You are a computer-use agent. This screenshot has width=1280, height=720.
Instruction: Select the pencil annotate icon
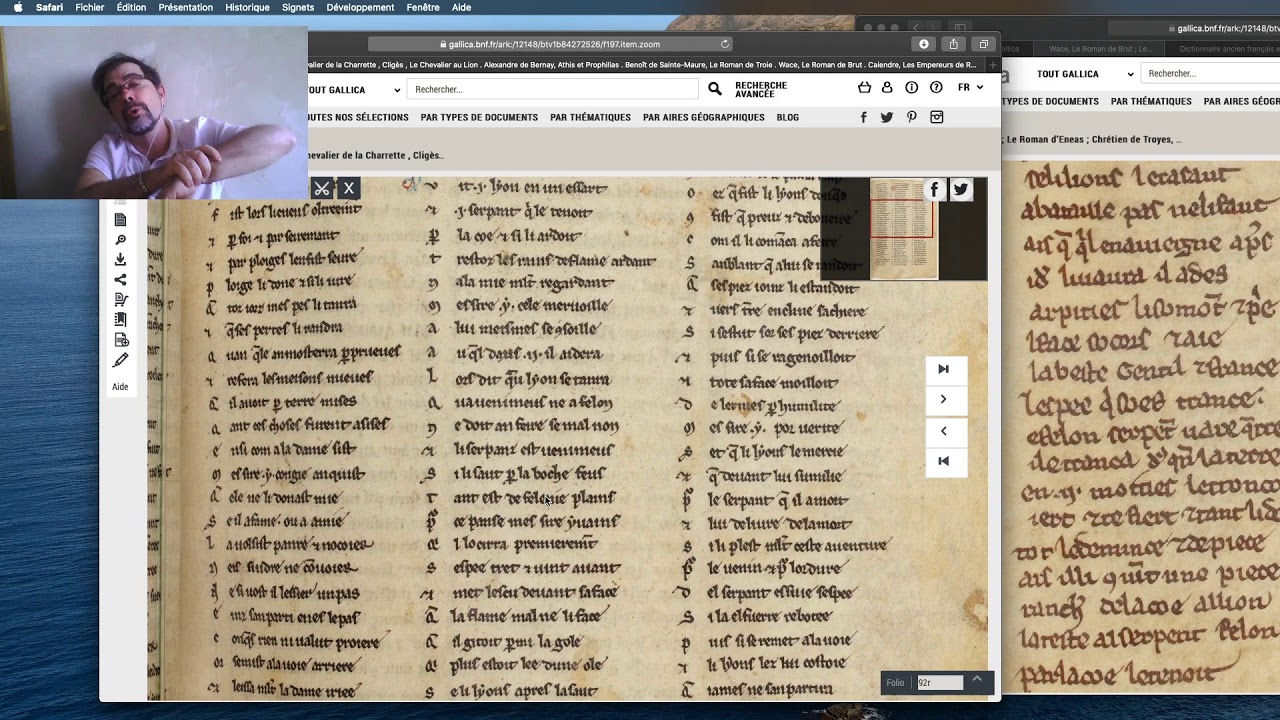[x=121, y=360]
